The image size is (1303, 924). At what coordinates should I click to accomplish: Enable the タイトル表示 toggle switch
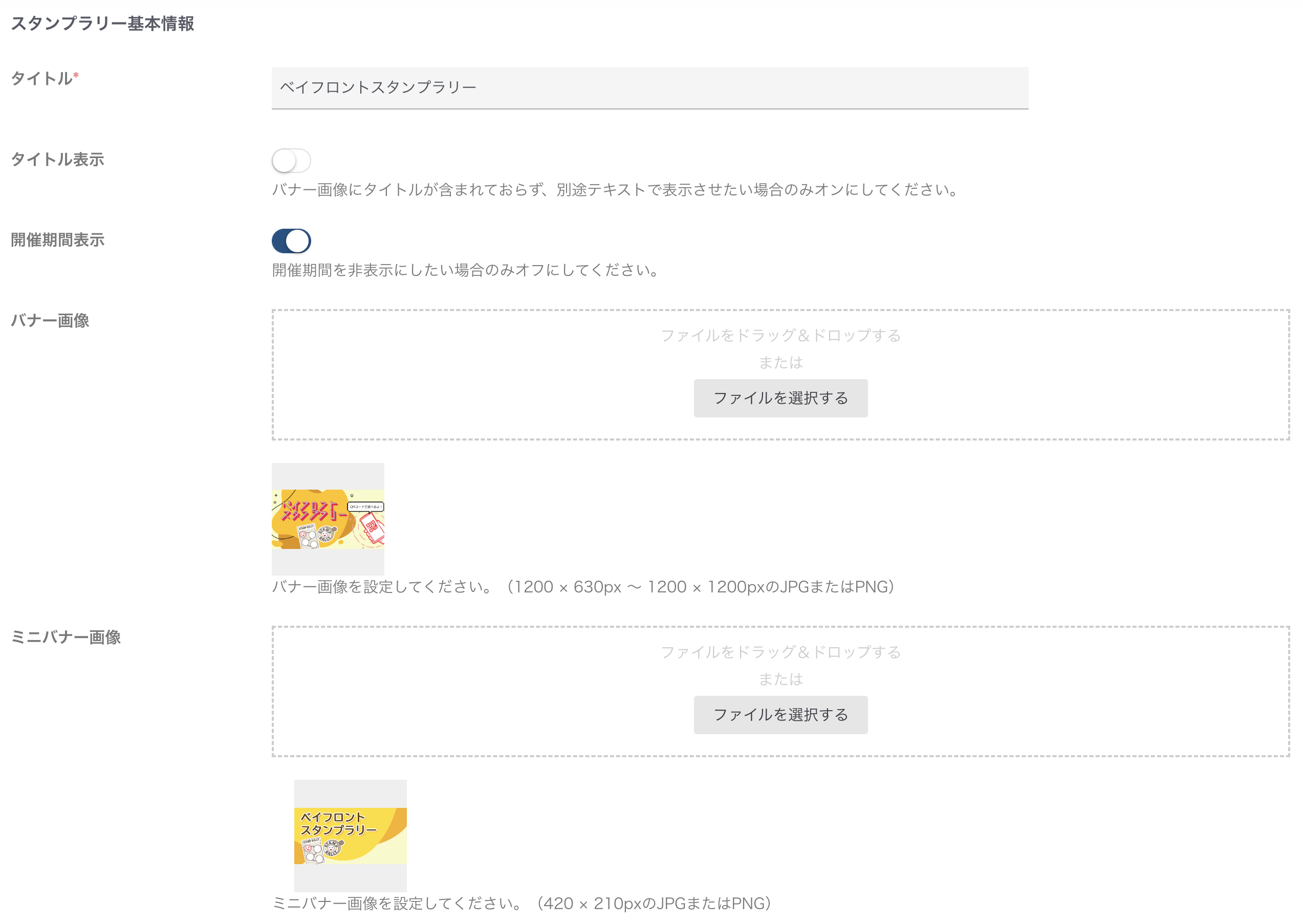click(x=291, y=161)
